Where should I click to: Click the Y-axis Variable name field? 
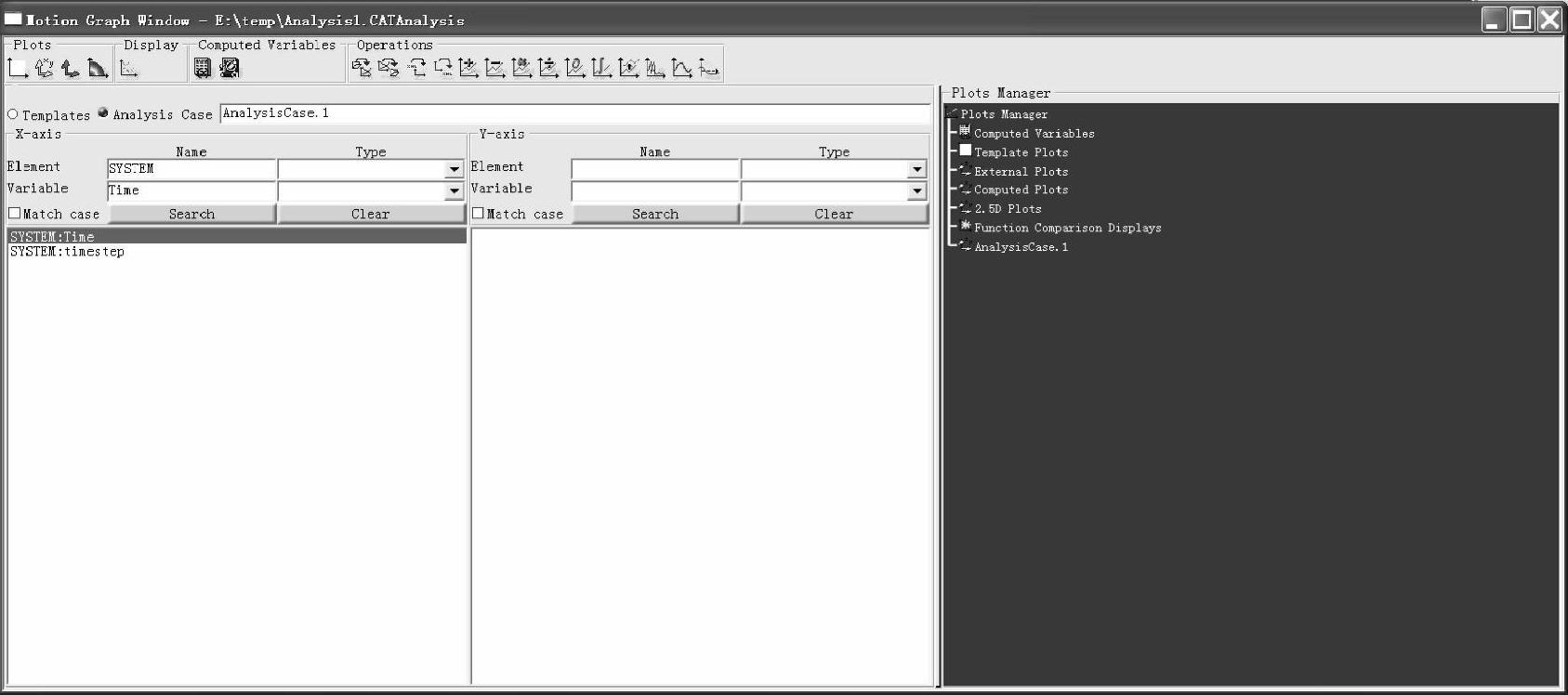655,190
